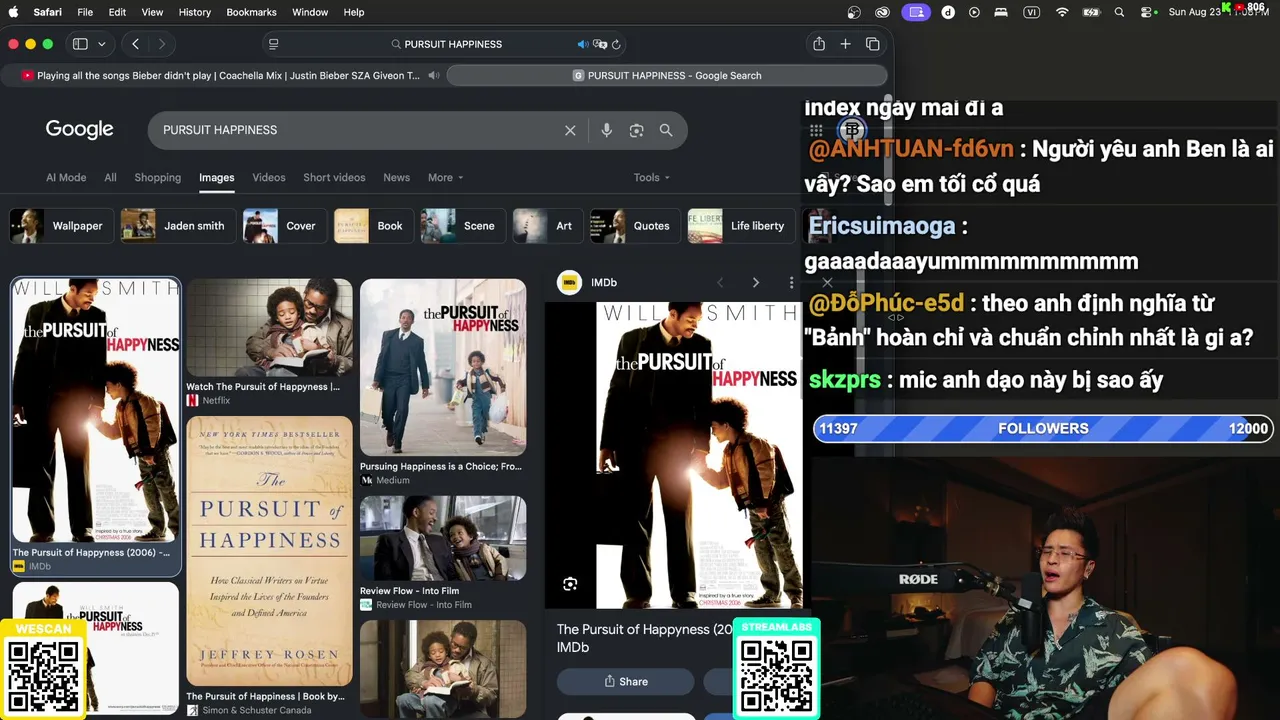
Task: Open the Apple menu
Action: (x=14, y=12)
